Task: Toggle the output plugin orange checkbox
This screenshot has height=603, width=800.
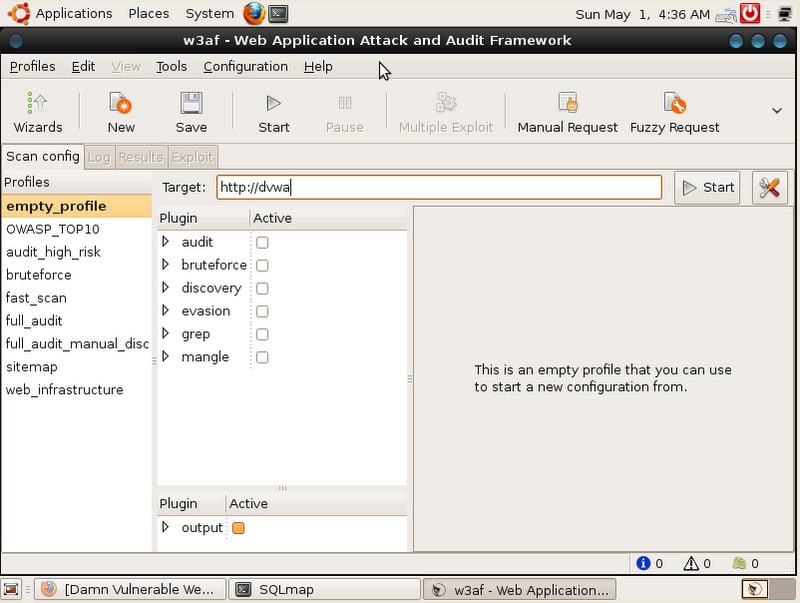Action: (x=239, y=528)
